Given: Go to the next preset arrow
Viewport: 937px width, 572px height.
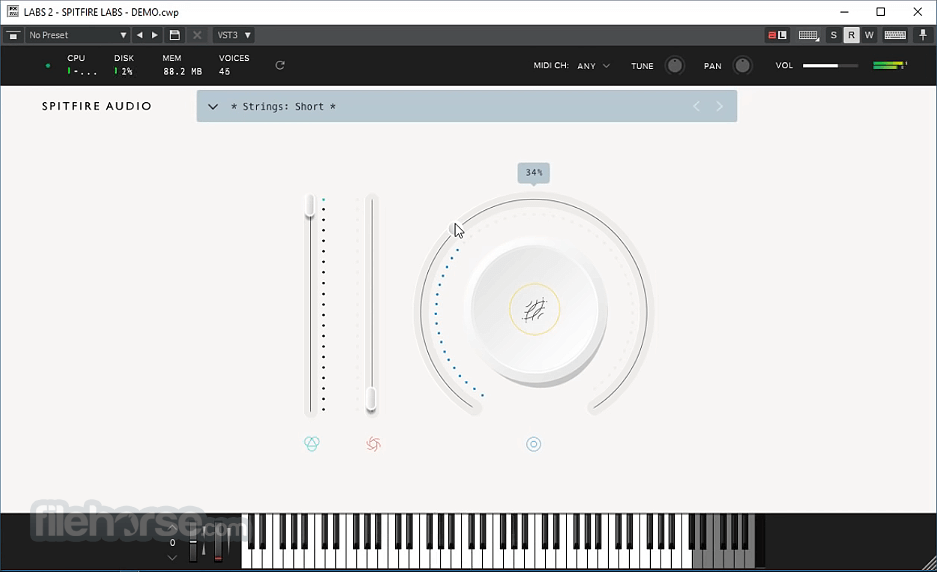Looking at the screenshot, I should 155,35.
